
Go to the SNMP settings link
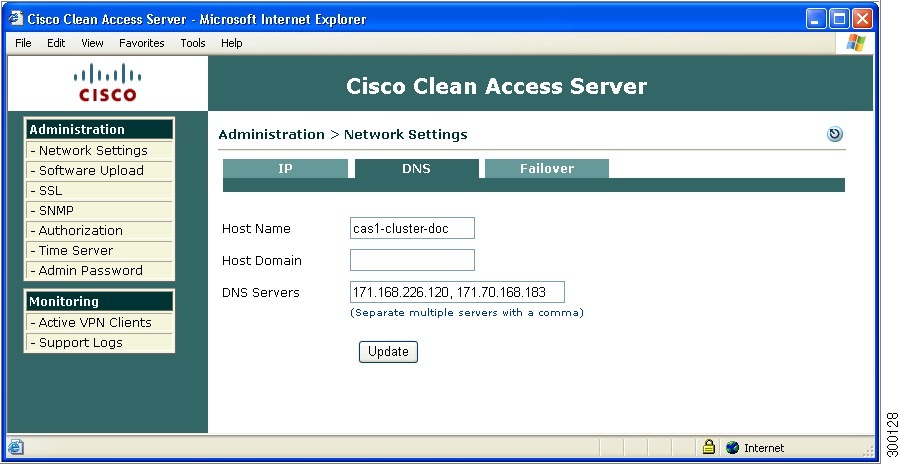click(x=56, y=210)
